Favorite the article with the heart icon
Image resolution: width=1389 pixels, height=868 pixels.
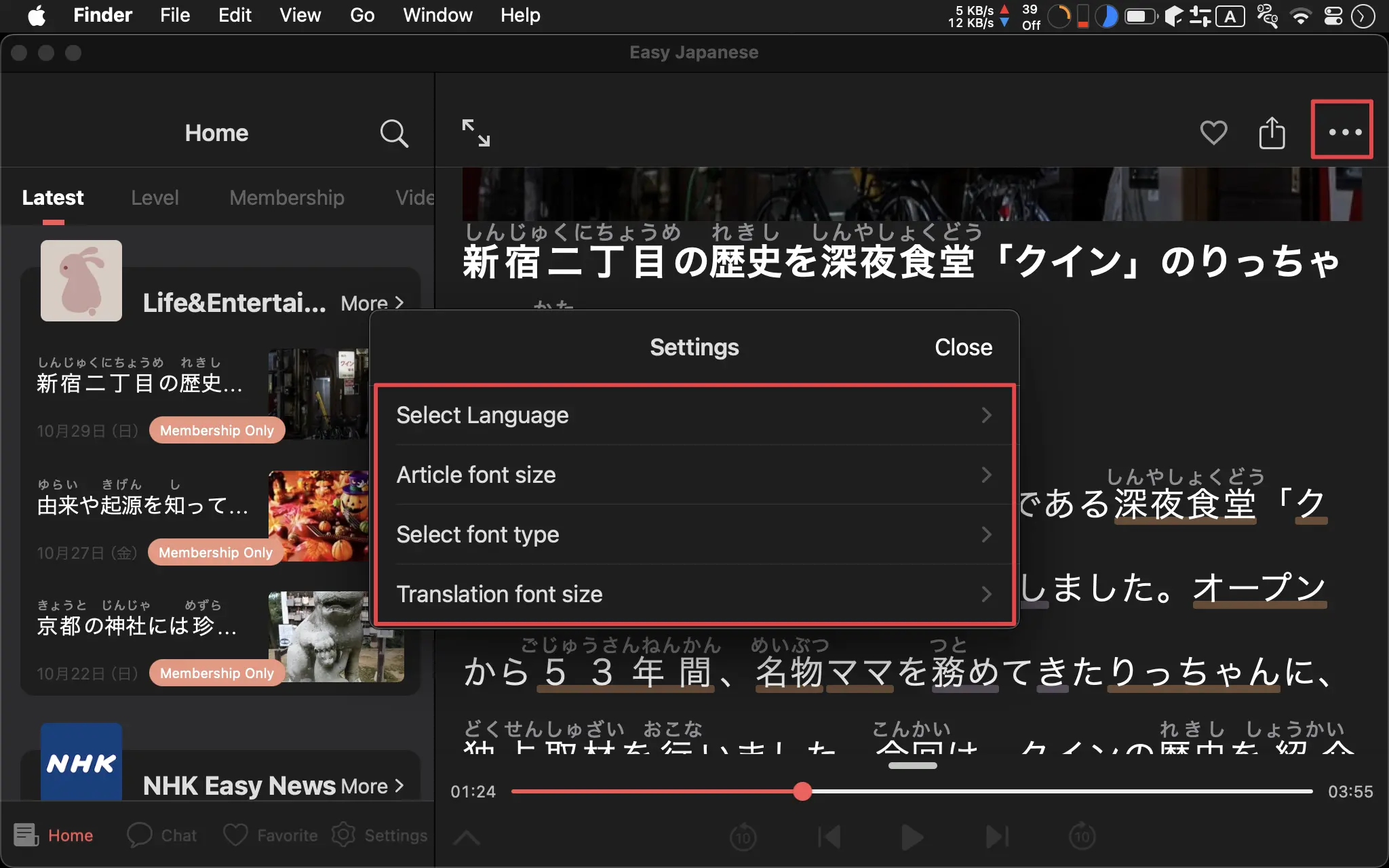coord(1213,133)
